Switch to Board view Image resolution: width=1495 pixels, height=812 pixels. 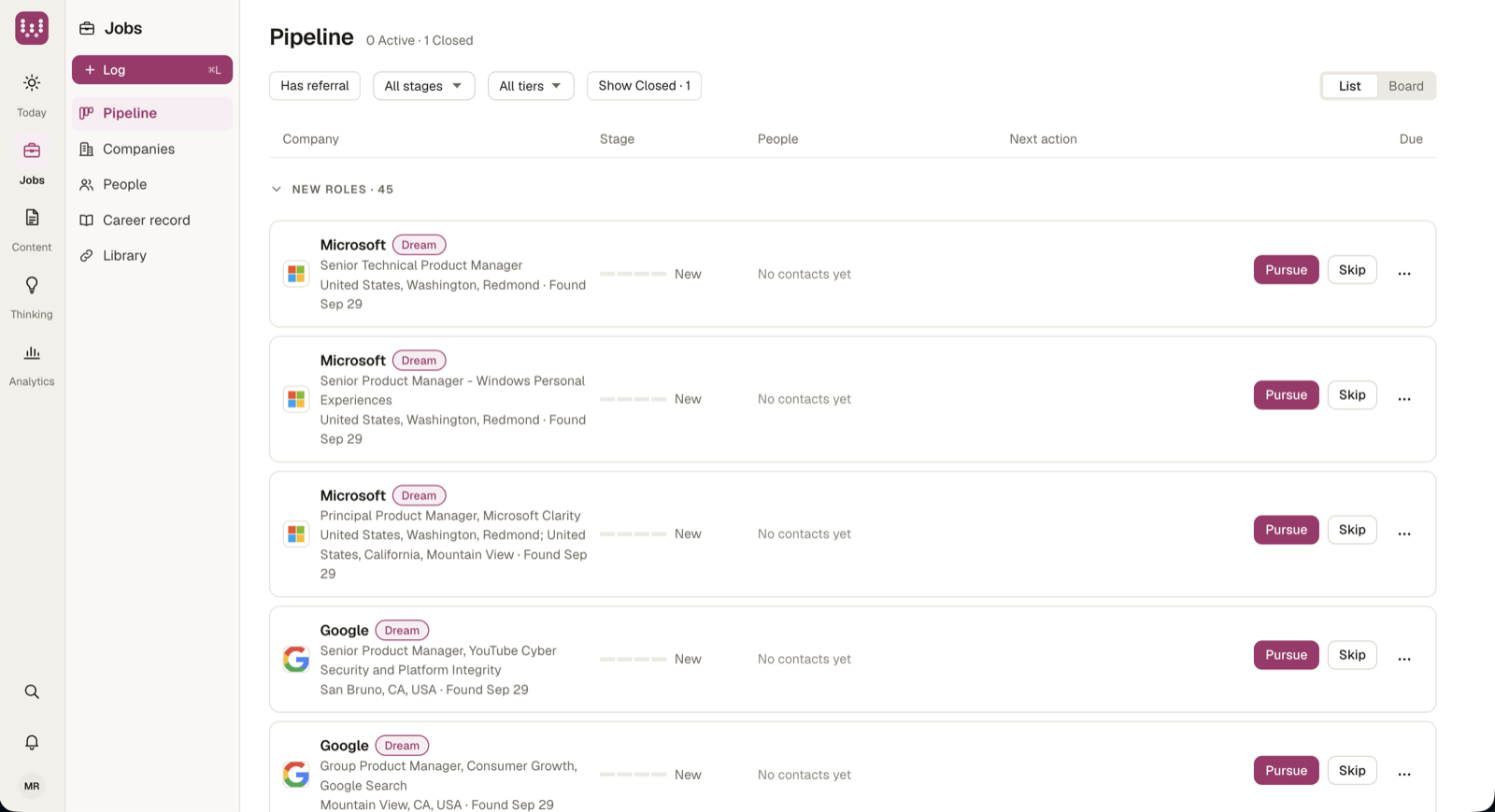1405,86
